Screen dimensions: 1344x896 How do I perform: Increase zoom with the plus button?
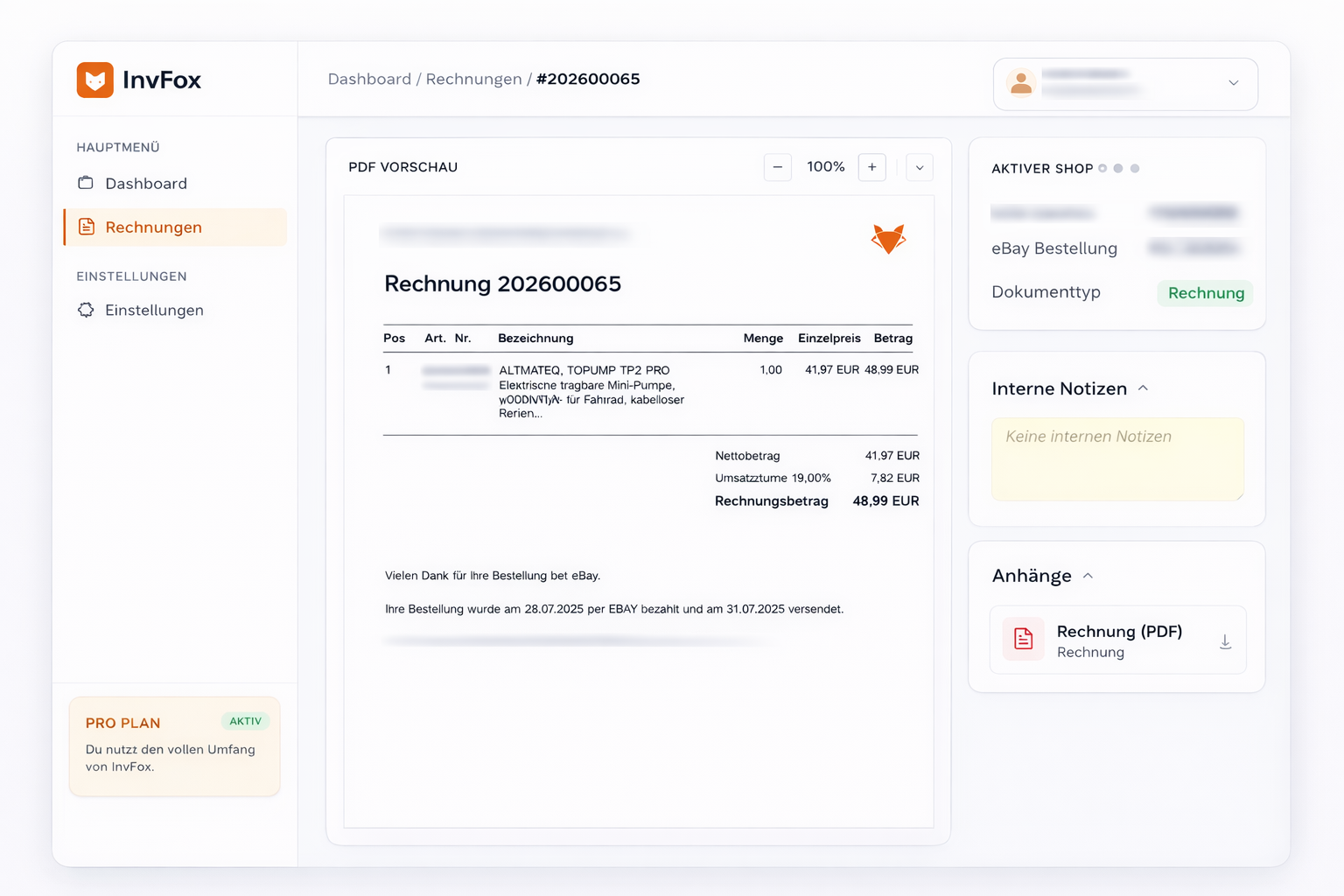[x=871, y=167]
